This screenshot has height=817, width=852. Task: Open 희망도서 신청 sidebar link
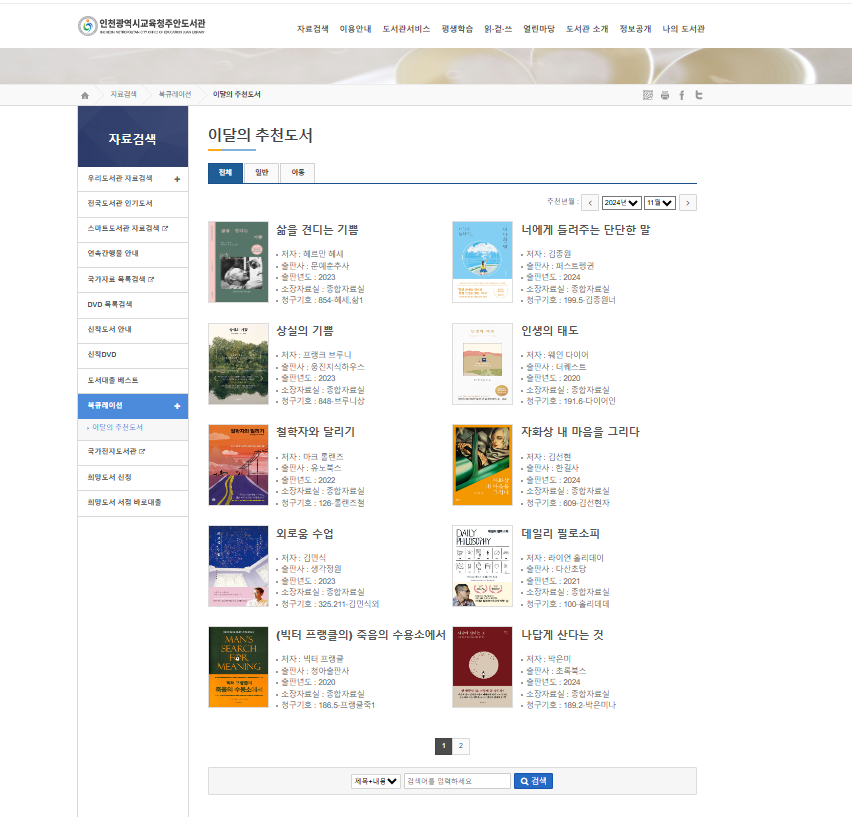133,477
